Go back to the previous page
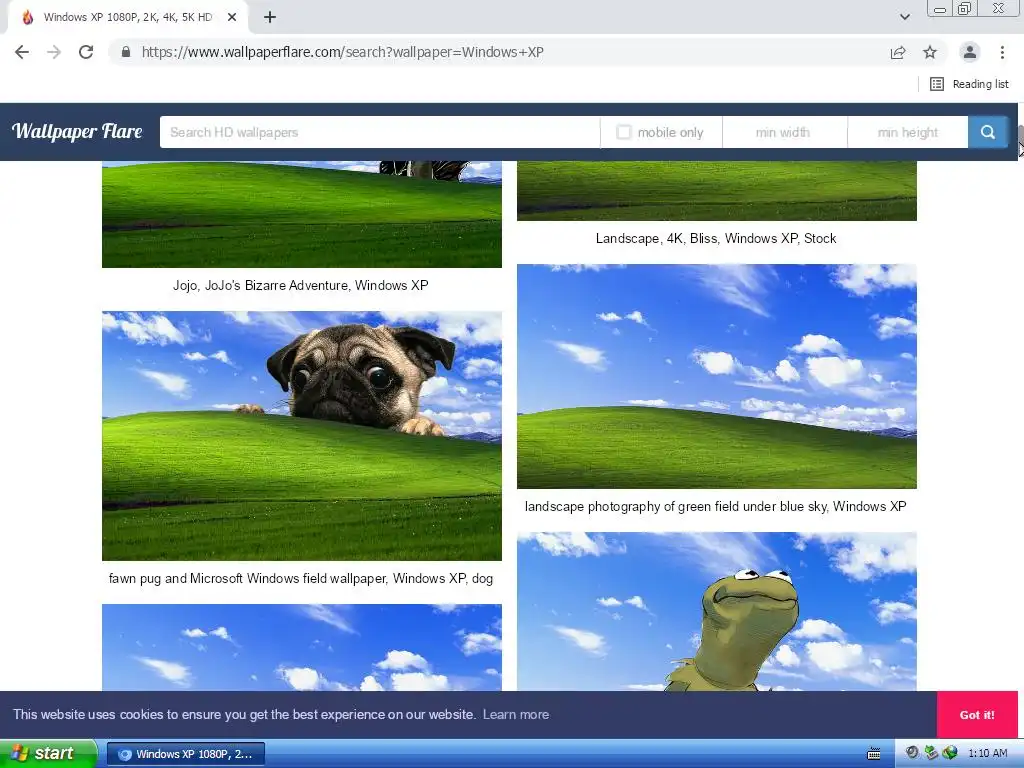This screenshot has height=768, width=1024. click(22, 52)
